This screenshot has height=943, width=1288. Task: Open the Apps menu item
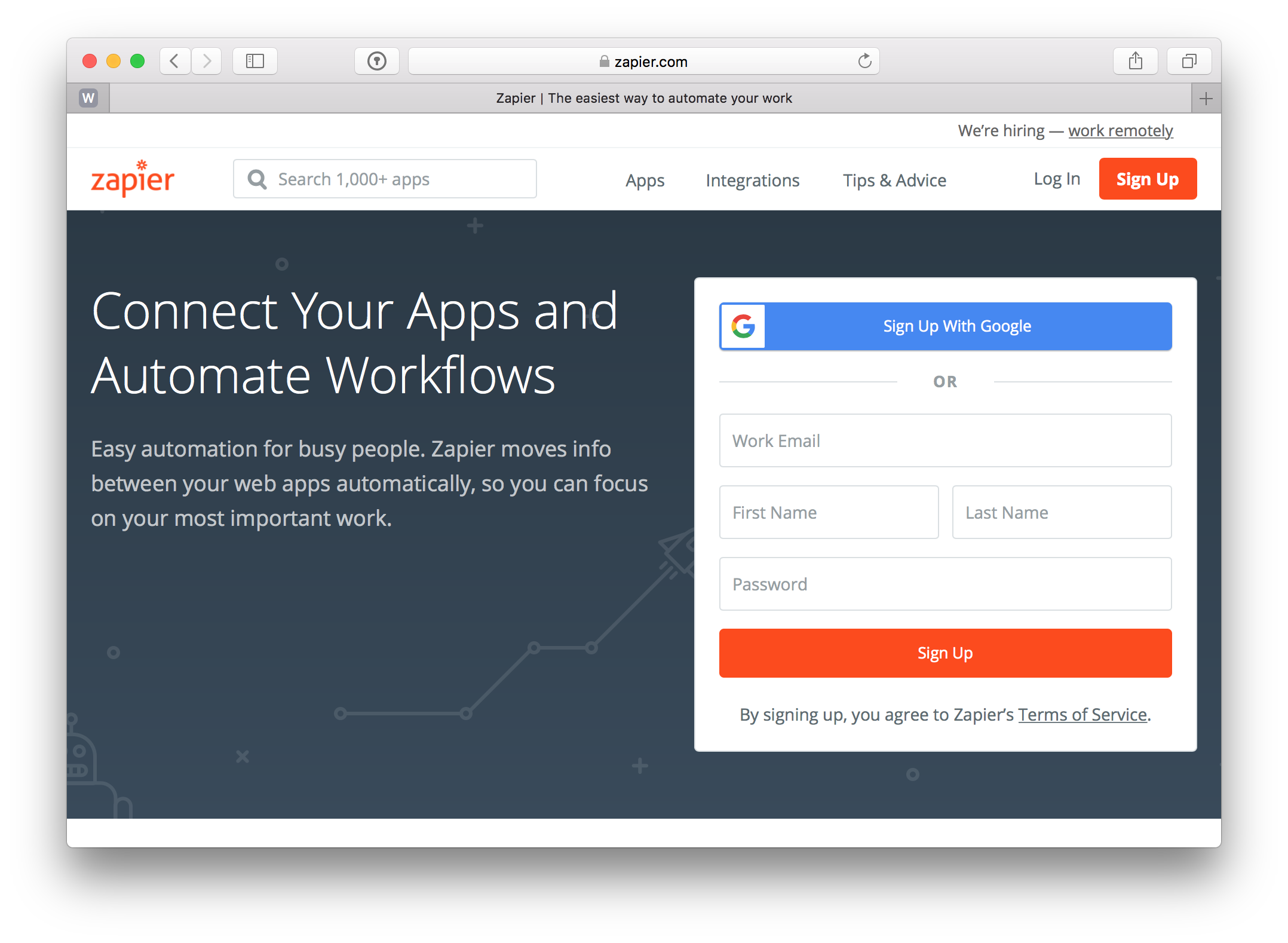[645, 180]
